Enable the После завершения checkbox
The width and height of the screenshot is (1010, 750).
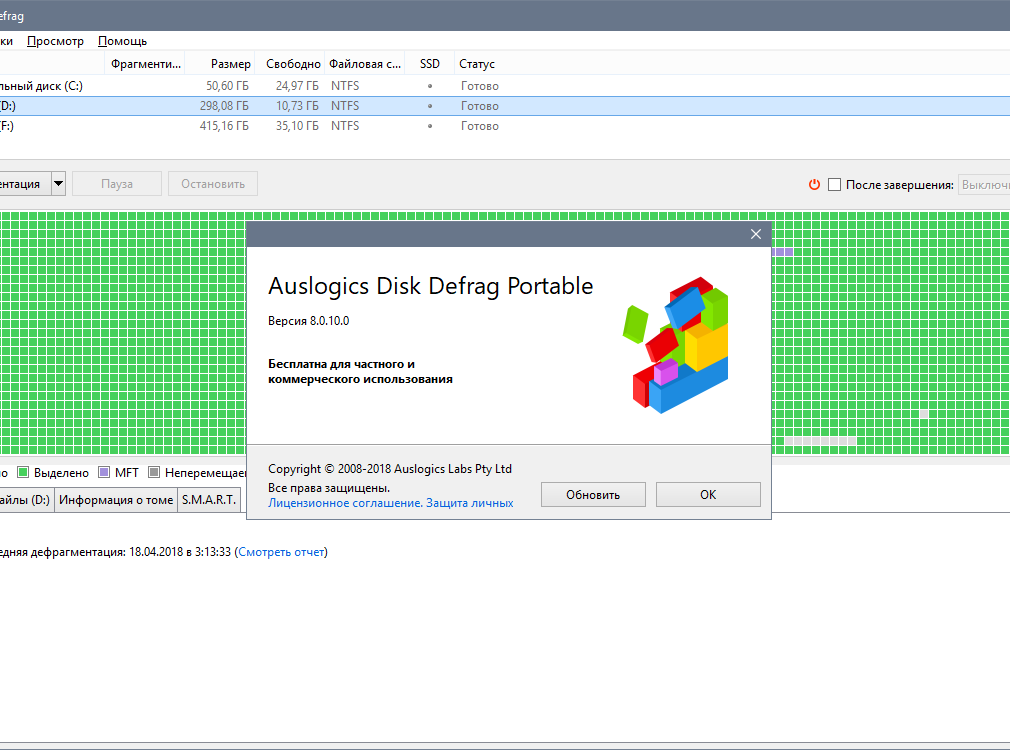coord(834,184)
